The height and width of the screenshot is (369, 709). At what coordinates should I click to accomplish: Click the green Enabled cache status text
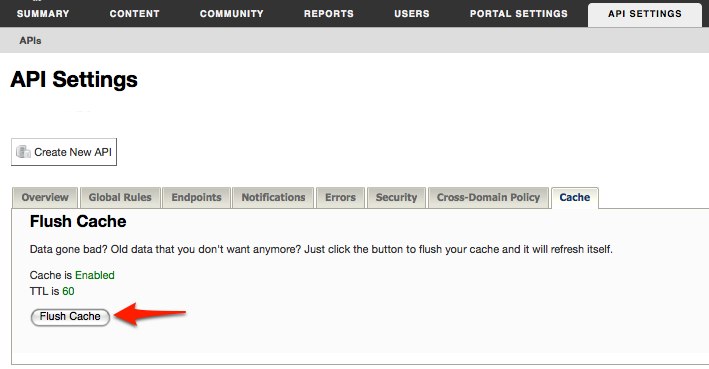pyautogui.click(x=95, y=275)
